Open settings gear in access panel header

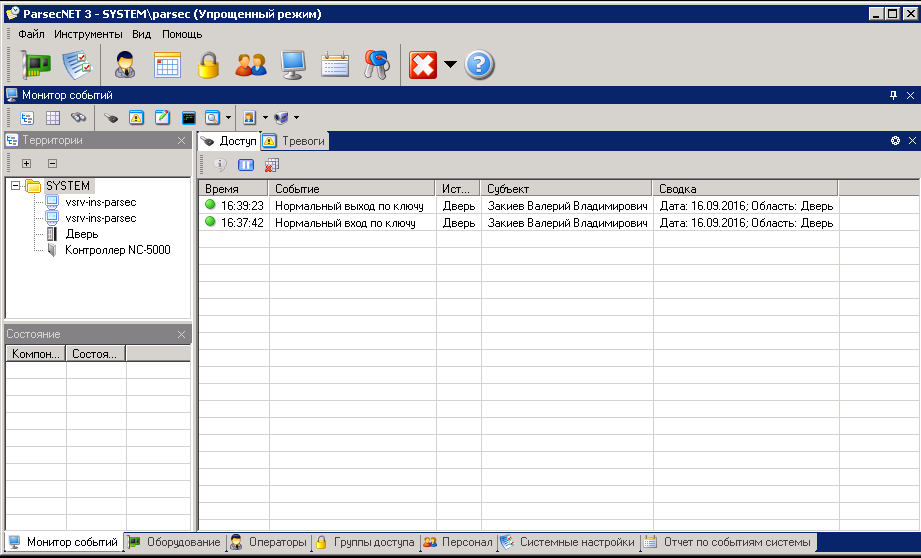(895, 140)
